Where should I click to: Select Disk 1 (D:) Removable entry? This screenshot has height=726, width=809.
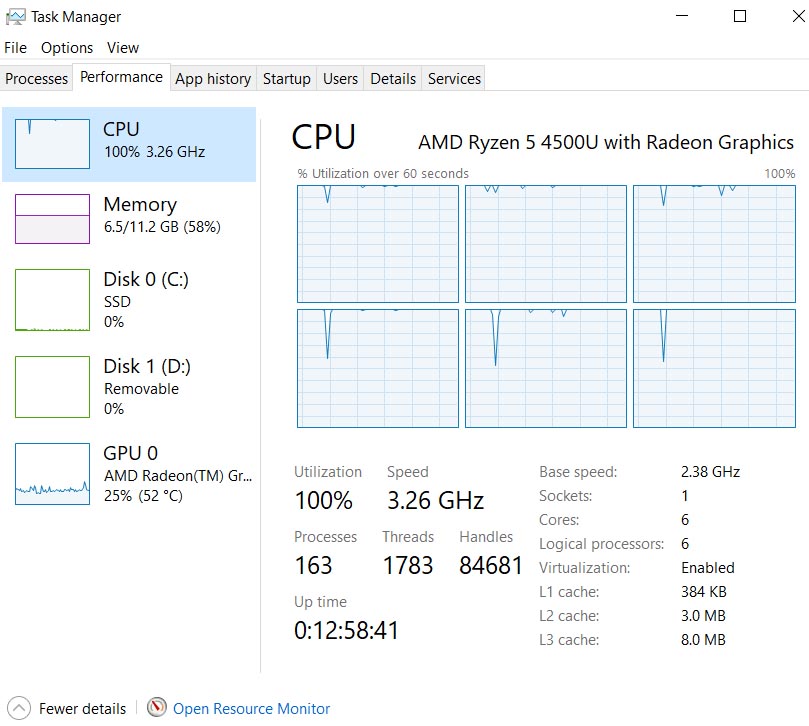click(130, 387)
